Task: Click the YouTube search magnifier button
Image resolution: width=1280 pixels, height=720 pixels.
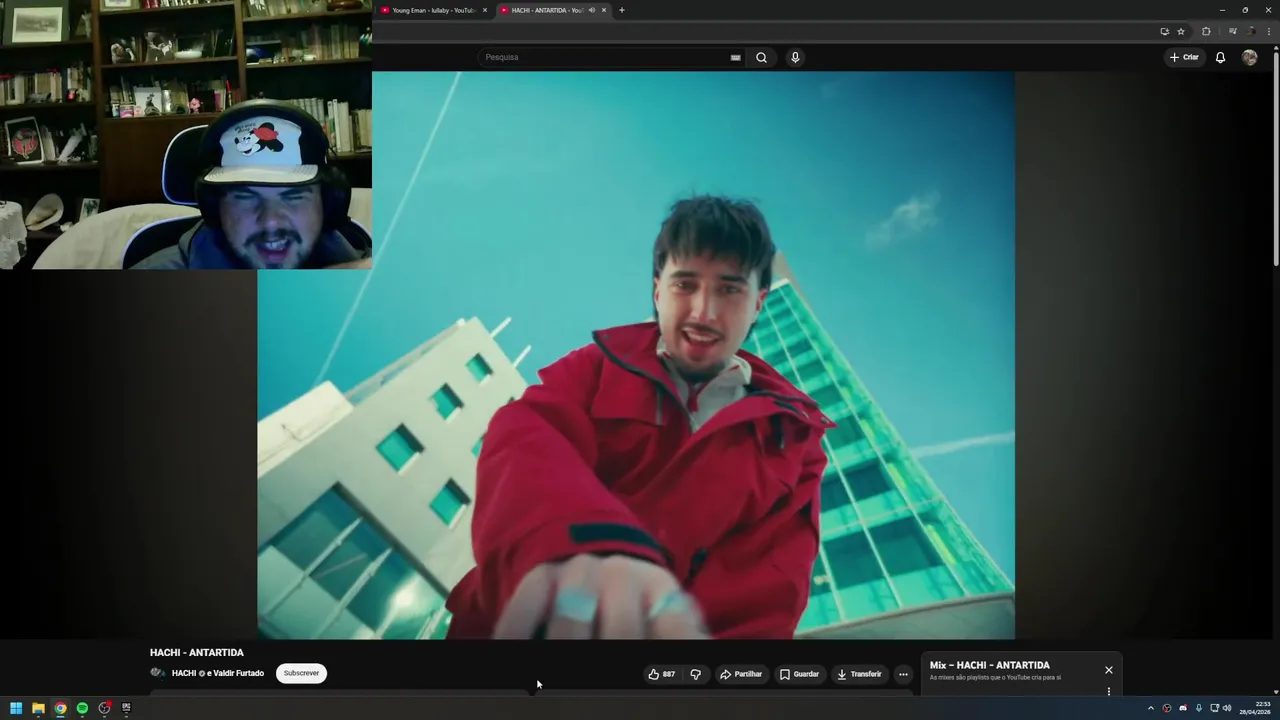Action: tap(761, 57)
